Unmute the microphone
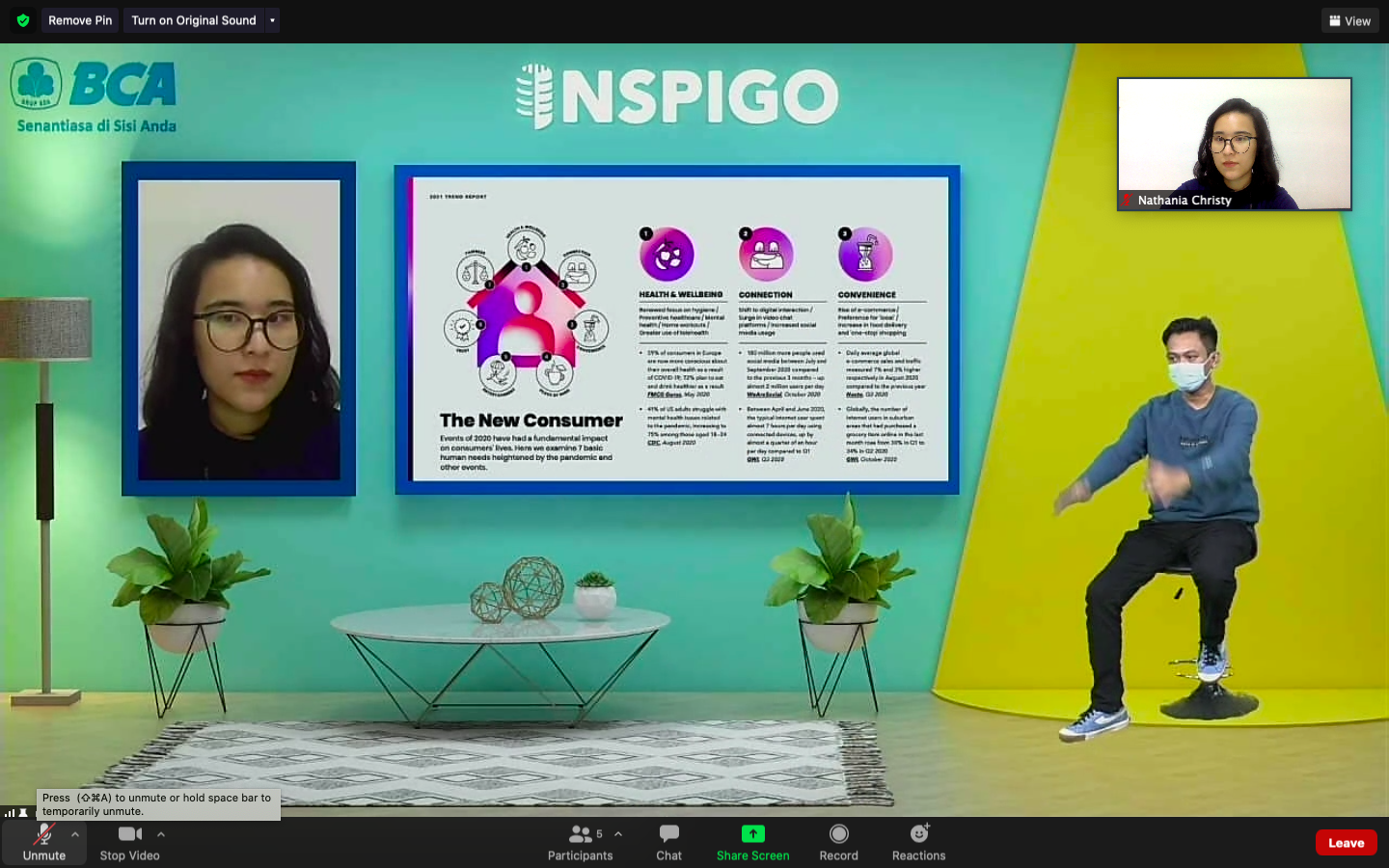Screen dimensions: 1389x868 click(44, 841)
